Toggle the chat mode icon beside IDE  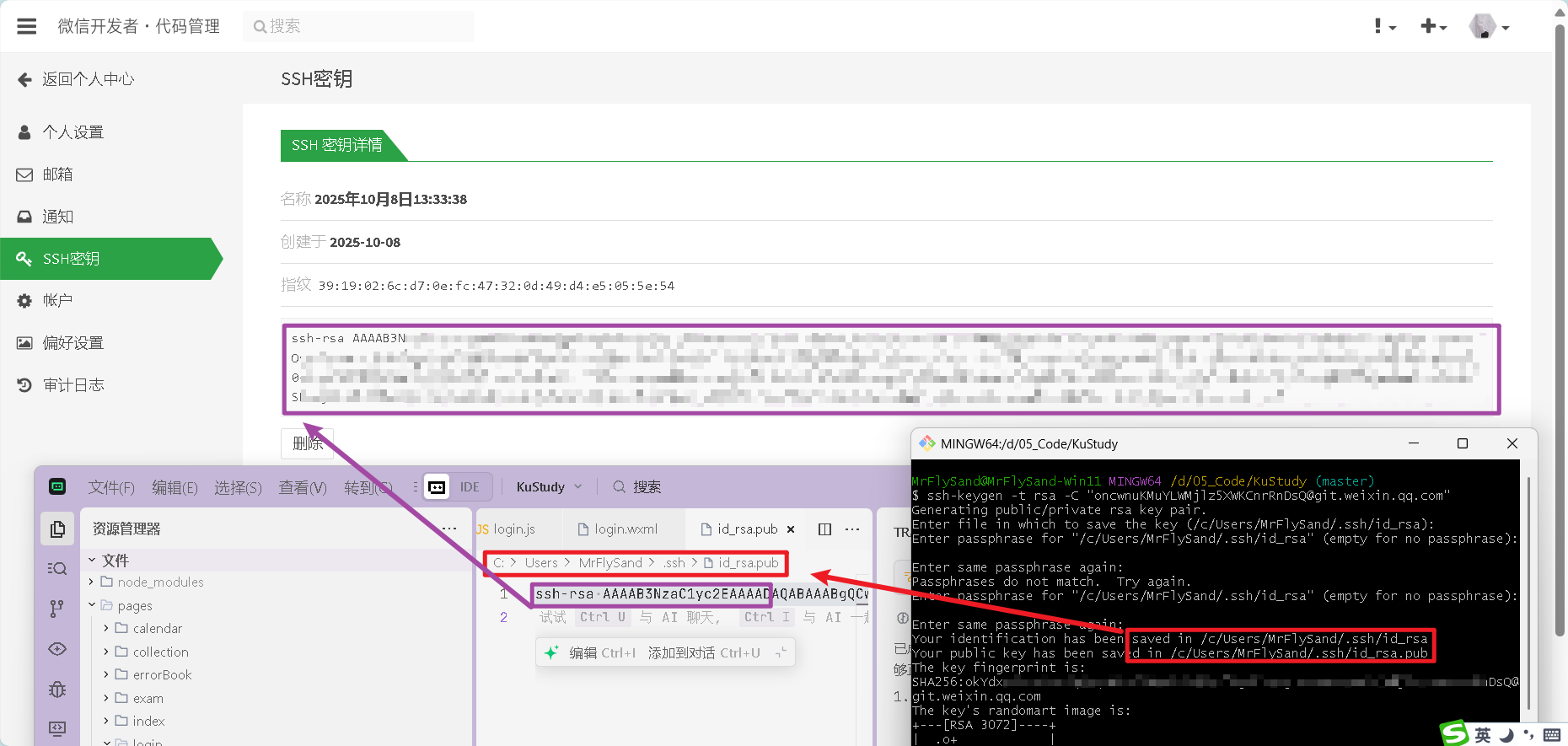(437, 487)
